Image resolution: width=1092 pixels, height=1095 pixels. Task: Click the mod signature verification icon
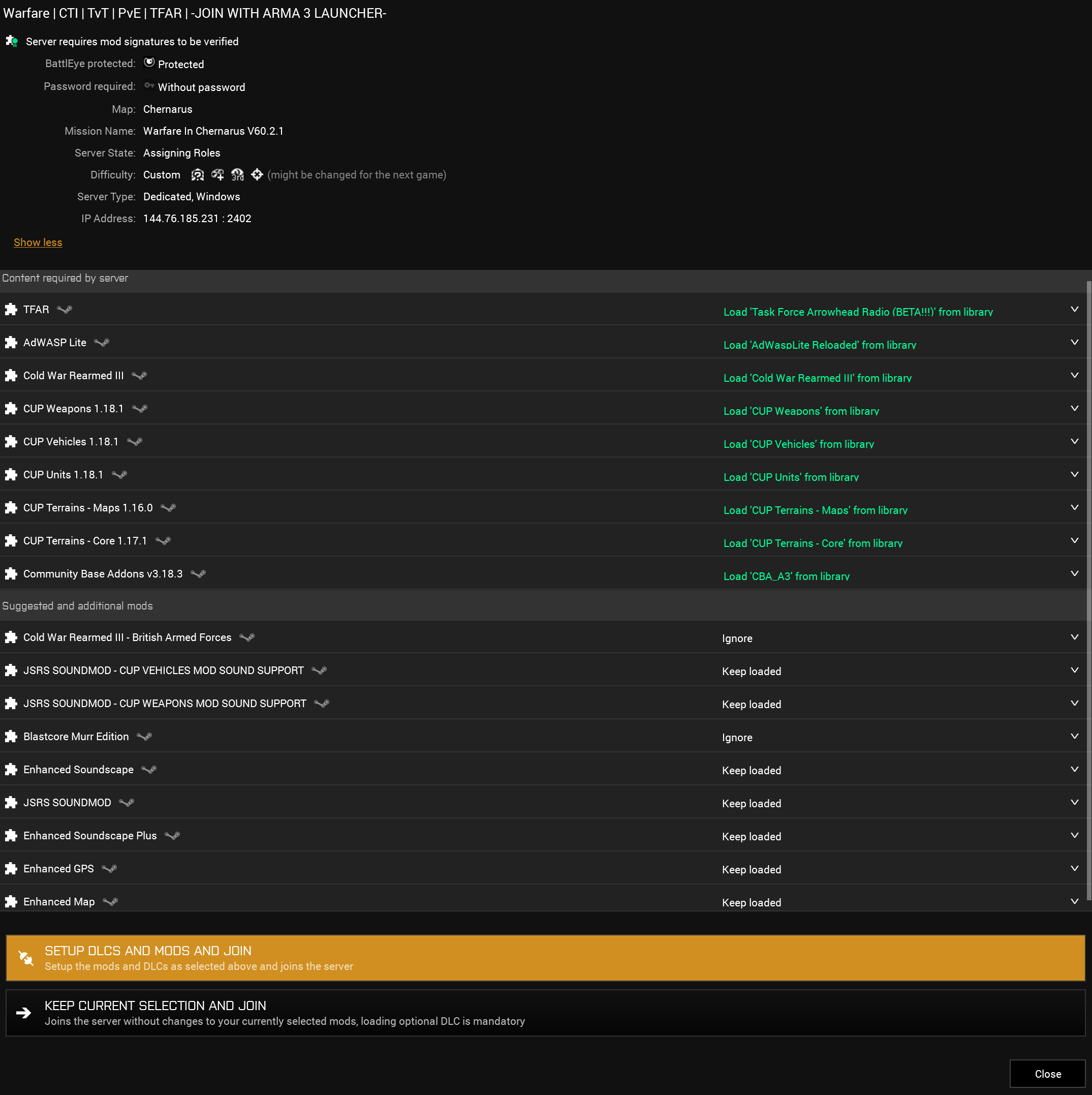pos(12,41)
